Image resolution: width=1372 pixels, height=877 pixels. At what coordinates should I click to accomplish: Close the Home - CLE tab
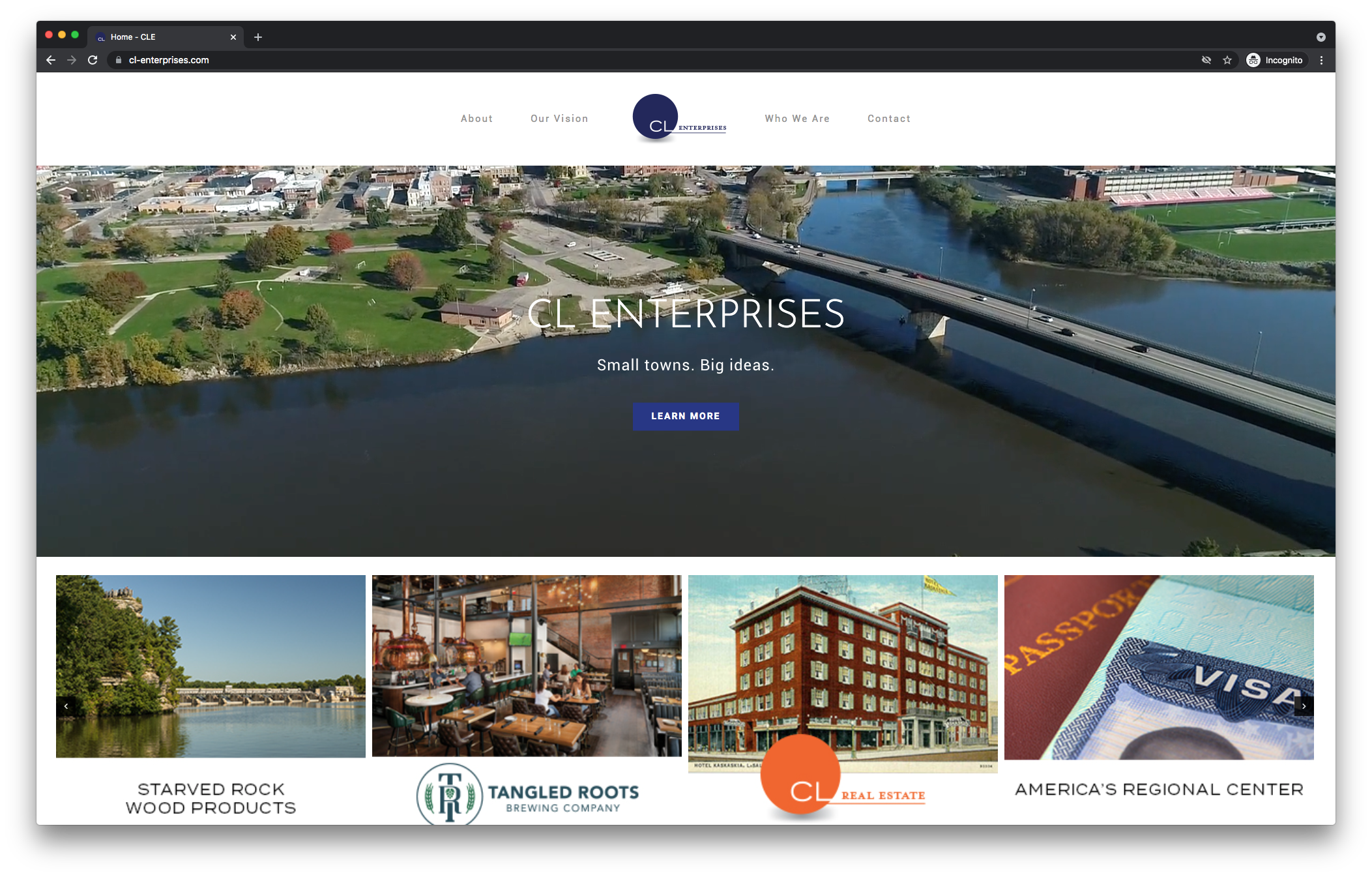[x=233, y=37]
